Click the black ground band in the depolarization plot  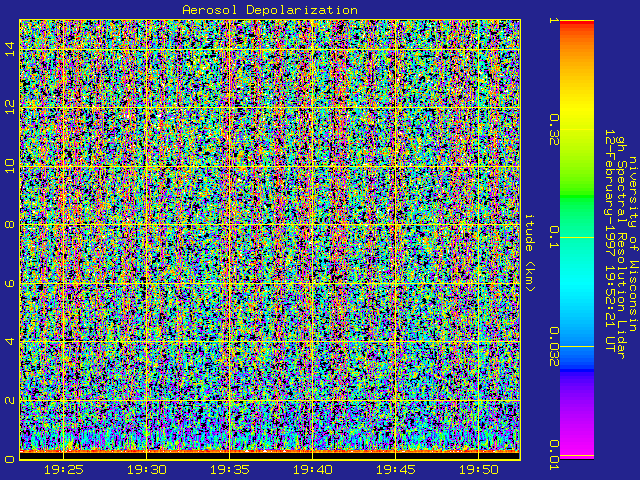click(x=270, y=456)
